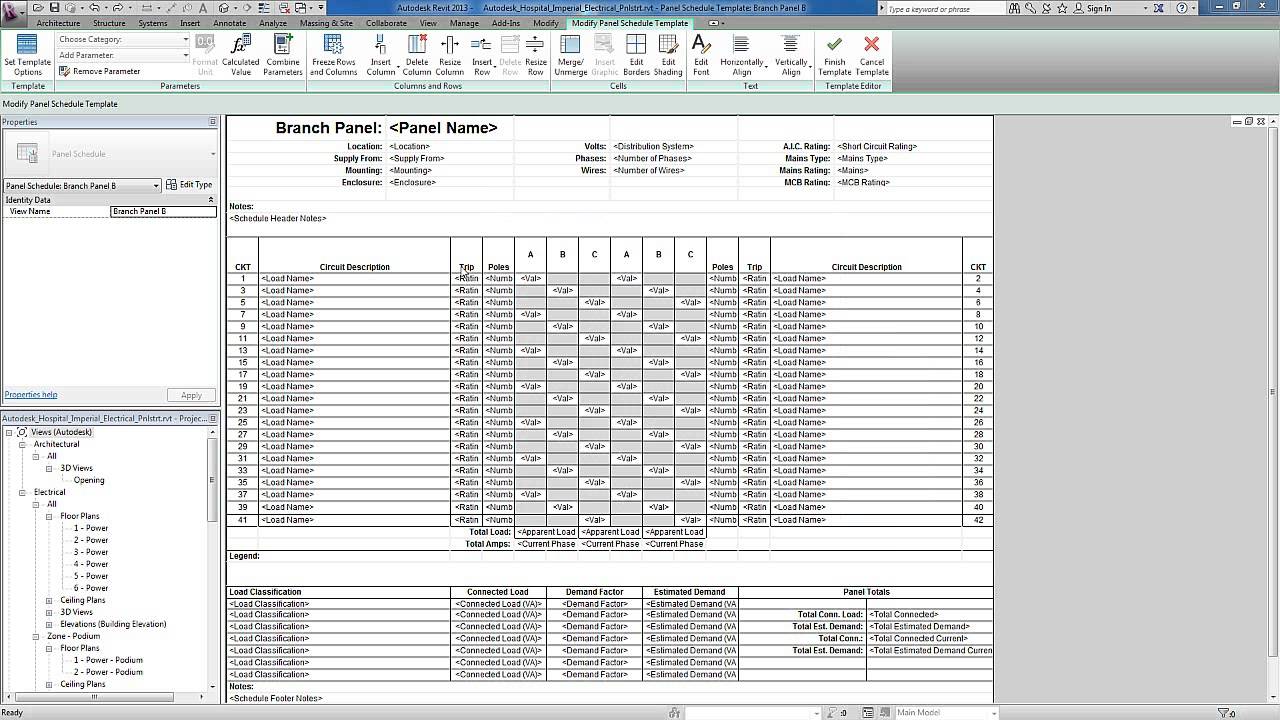Select the Opening 3D view
Screen dimensions: 1280x720
pos(88,480)
